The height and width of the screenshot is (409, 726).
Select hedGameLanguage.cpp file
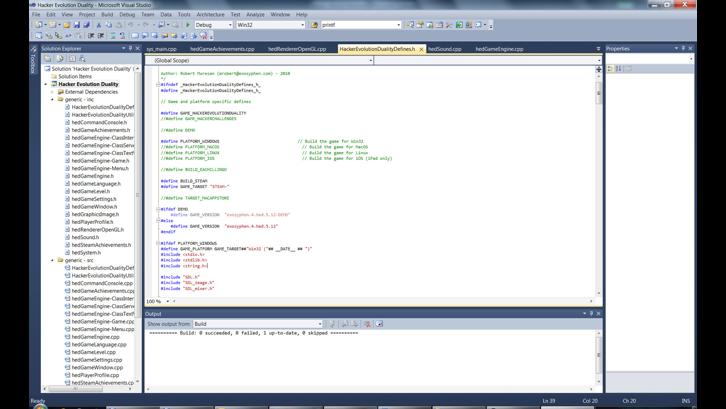99,345
